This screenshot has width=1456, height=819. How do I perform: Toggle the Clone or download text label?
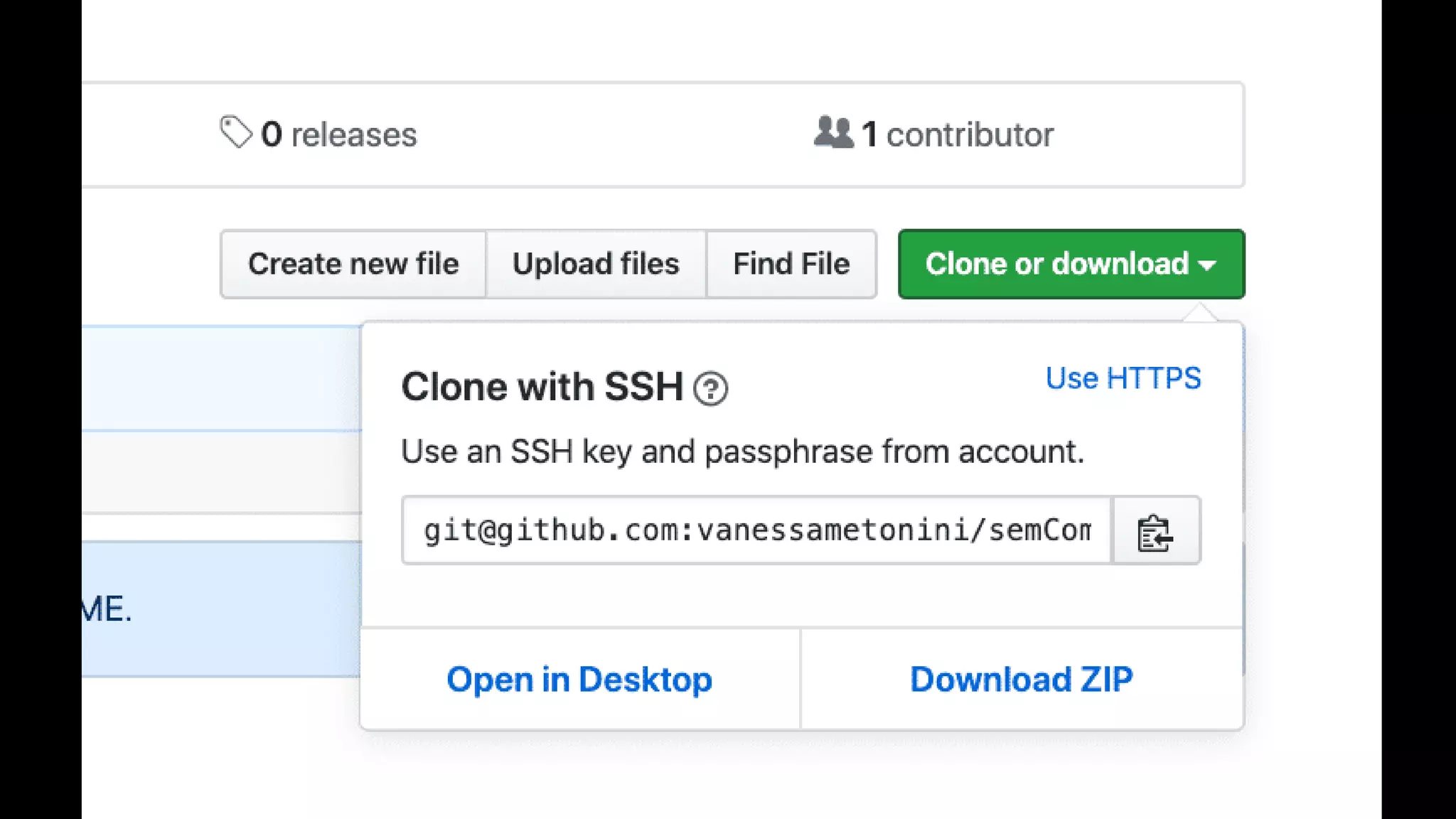click(x=1056, y=264)
